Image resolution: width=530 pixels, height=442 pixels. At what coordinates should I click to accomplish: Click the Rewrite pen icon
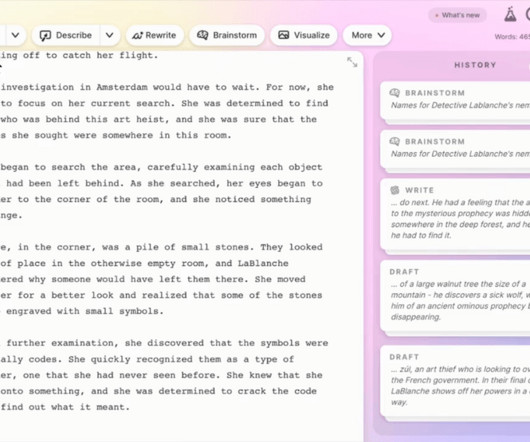(x=137, y=35)
